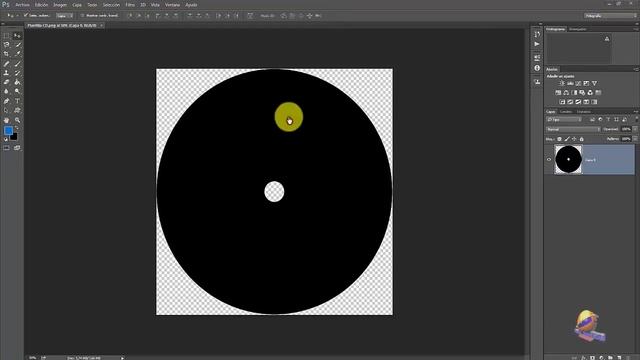Swap foreground and background colors

pos(17,129)
